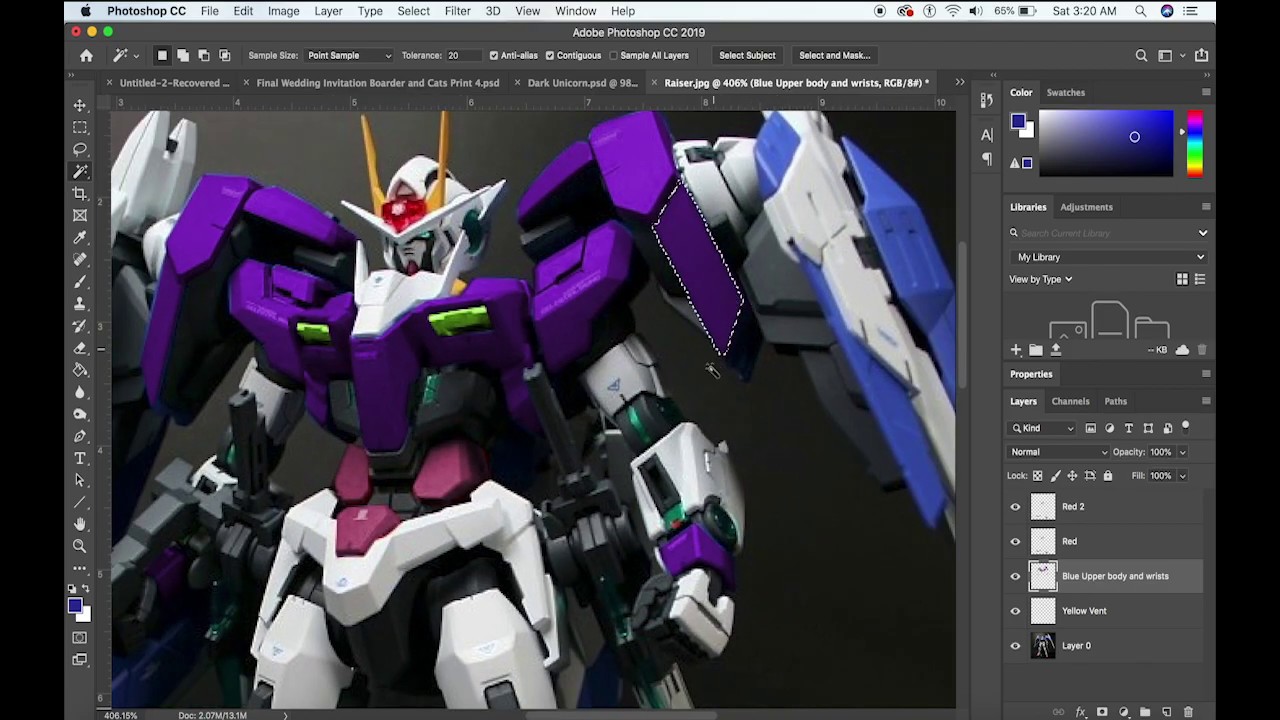The width and height of the screenshot is (1280, 720).
Task: Hide the Yellow Vent layer
Action: click(1015, 611)
